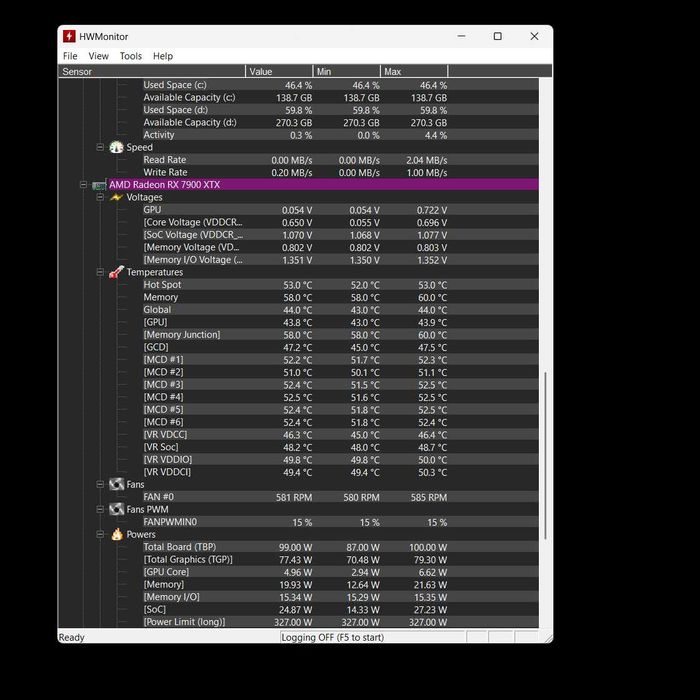700x700 pixels.
Task: Click the Max column header
Action: [x=414, y=71]
